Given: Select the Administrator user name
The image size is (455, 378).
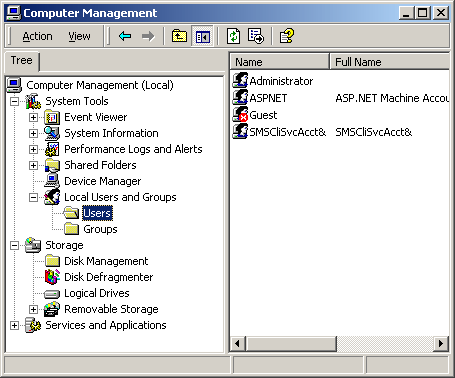Looking at the screenshot, I should (x=281, y=81).
